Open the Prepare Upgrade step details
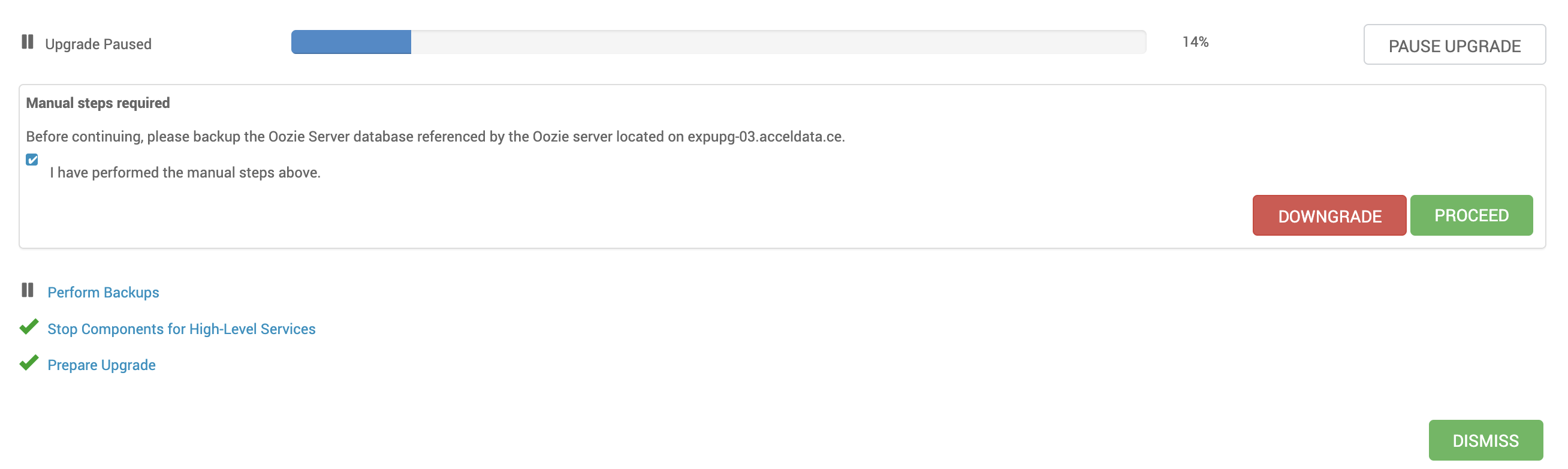This screenshot has height=469, width=1568. (x=102, y=365)
